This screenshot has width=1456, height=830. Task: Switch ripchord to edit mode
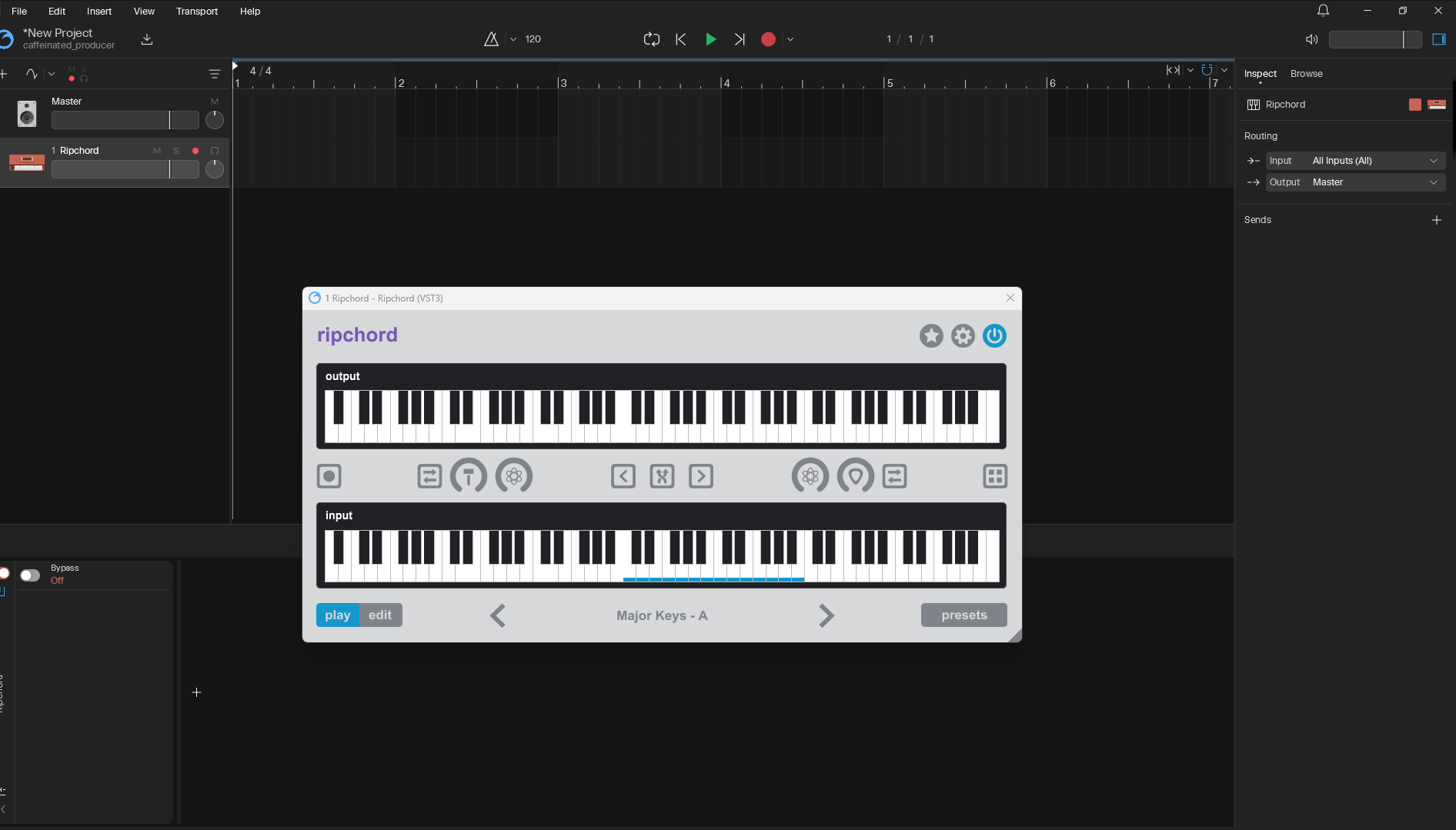pos(380,615)
